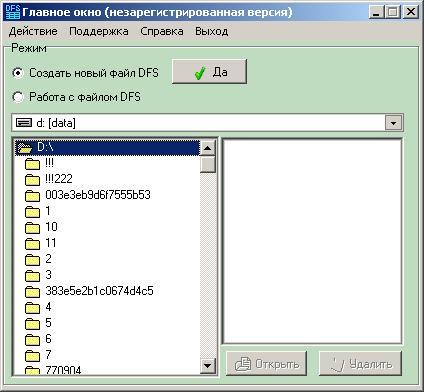Select the folder named '3'
Image resolution: width=424 pixels, height=392 pixels.
(x=49, y=275)
